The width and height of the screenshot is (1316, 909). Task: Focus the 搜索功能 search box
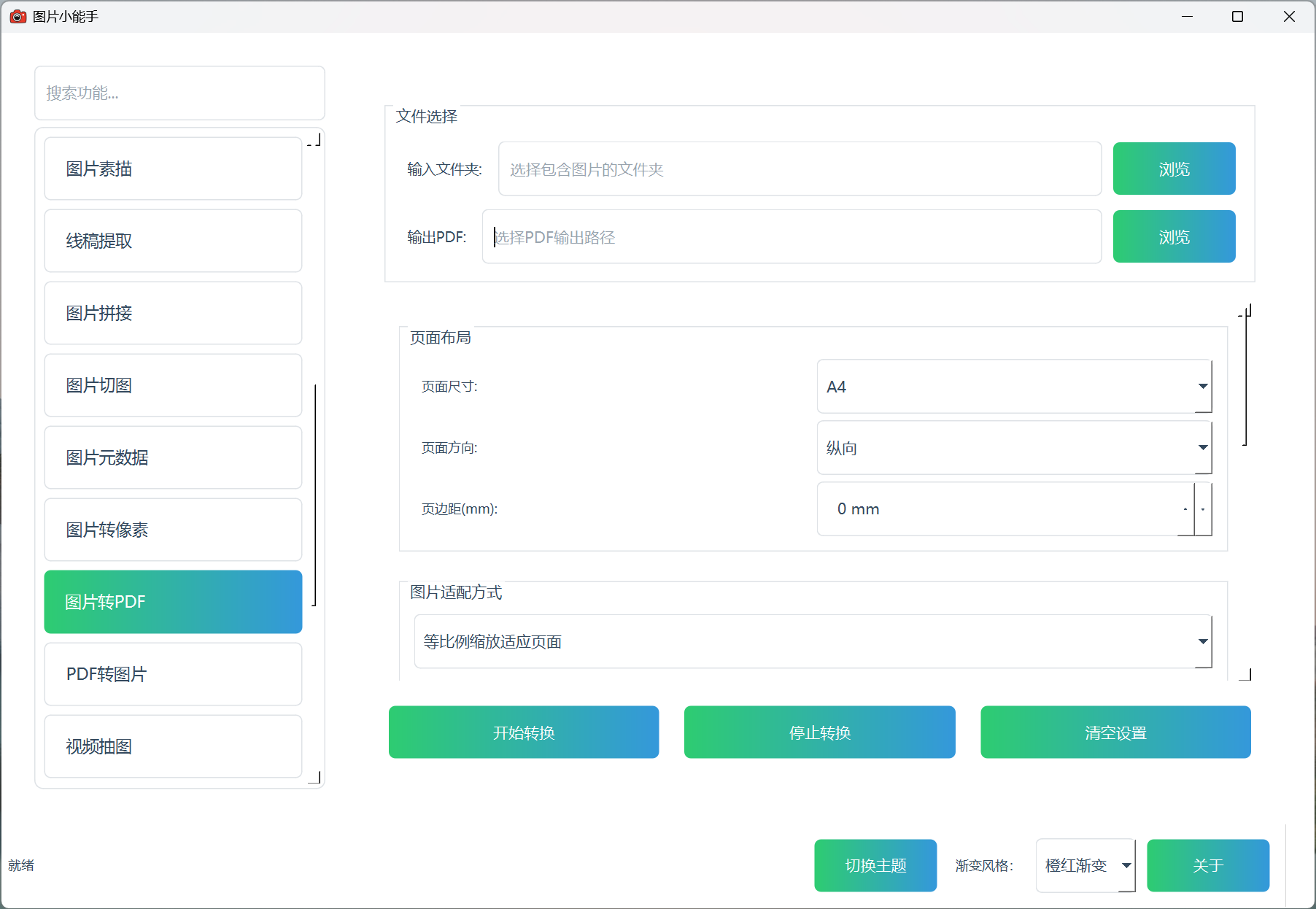coord(179,93)
